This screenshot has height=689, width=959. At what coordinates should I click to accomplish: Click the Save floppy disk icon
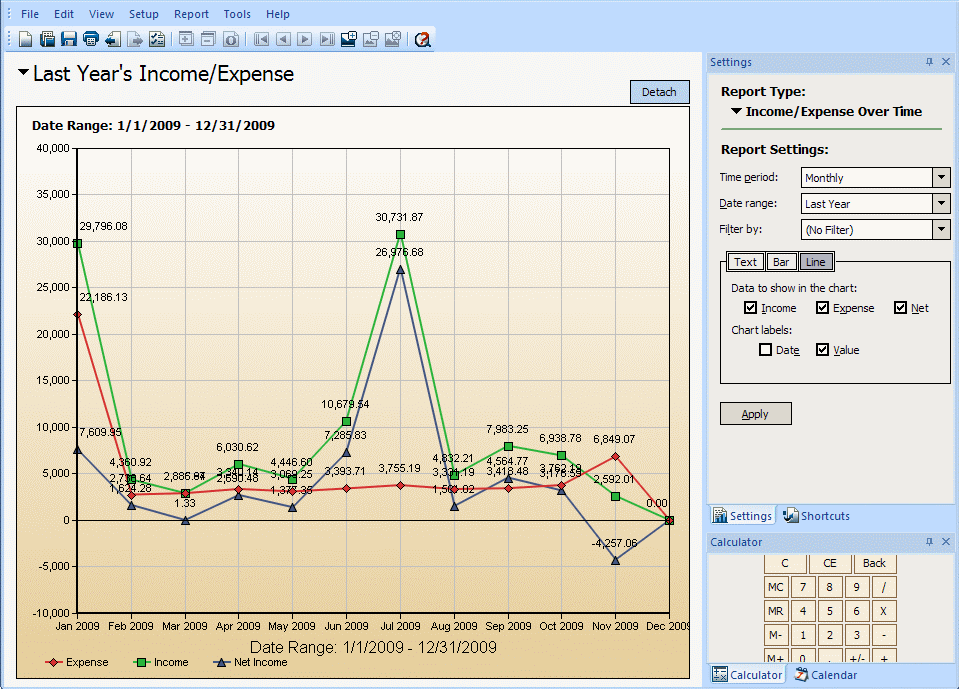click(69, 40)
